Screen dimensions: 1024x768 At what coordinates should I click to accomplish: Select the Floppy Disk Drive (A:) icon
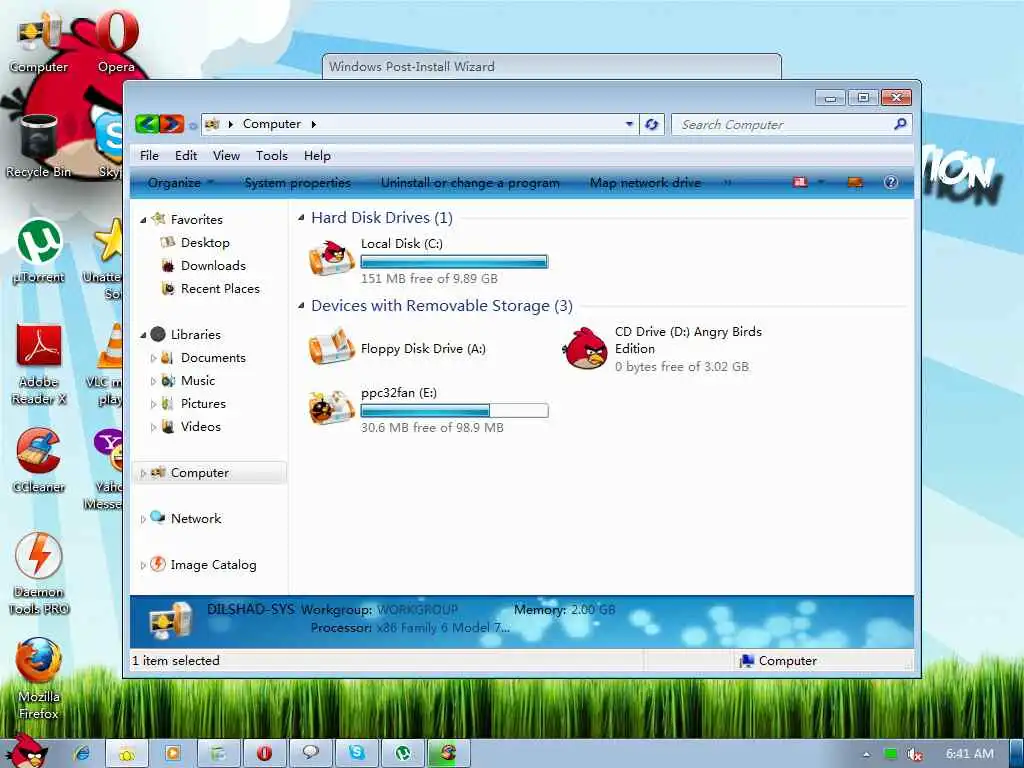coord(332,347)
